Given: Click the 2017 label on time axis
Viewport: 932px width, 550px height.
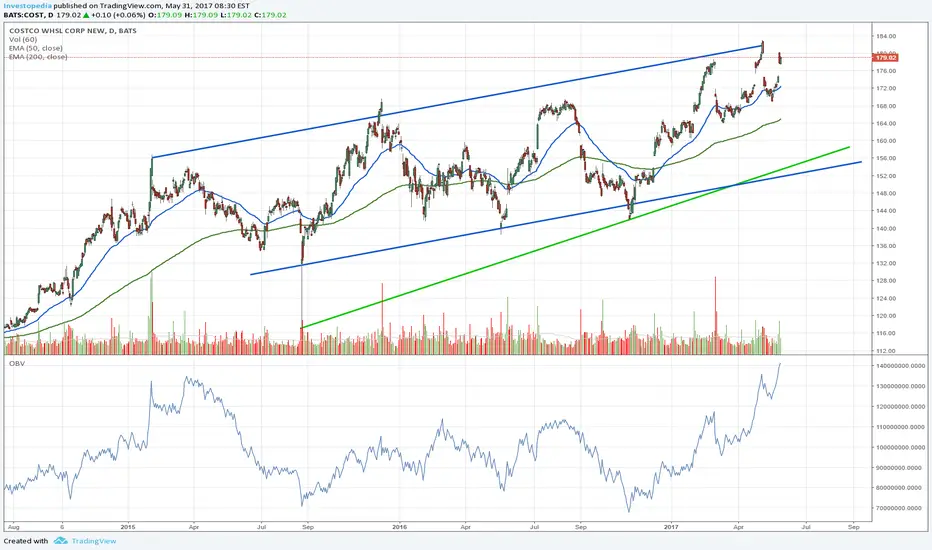Looking at the screenshot, I should tap(671, 527).
